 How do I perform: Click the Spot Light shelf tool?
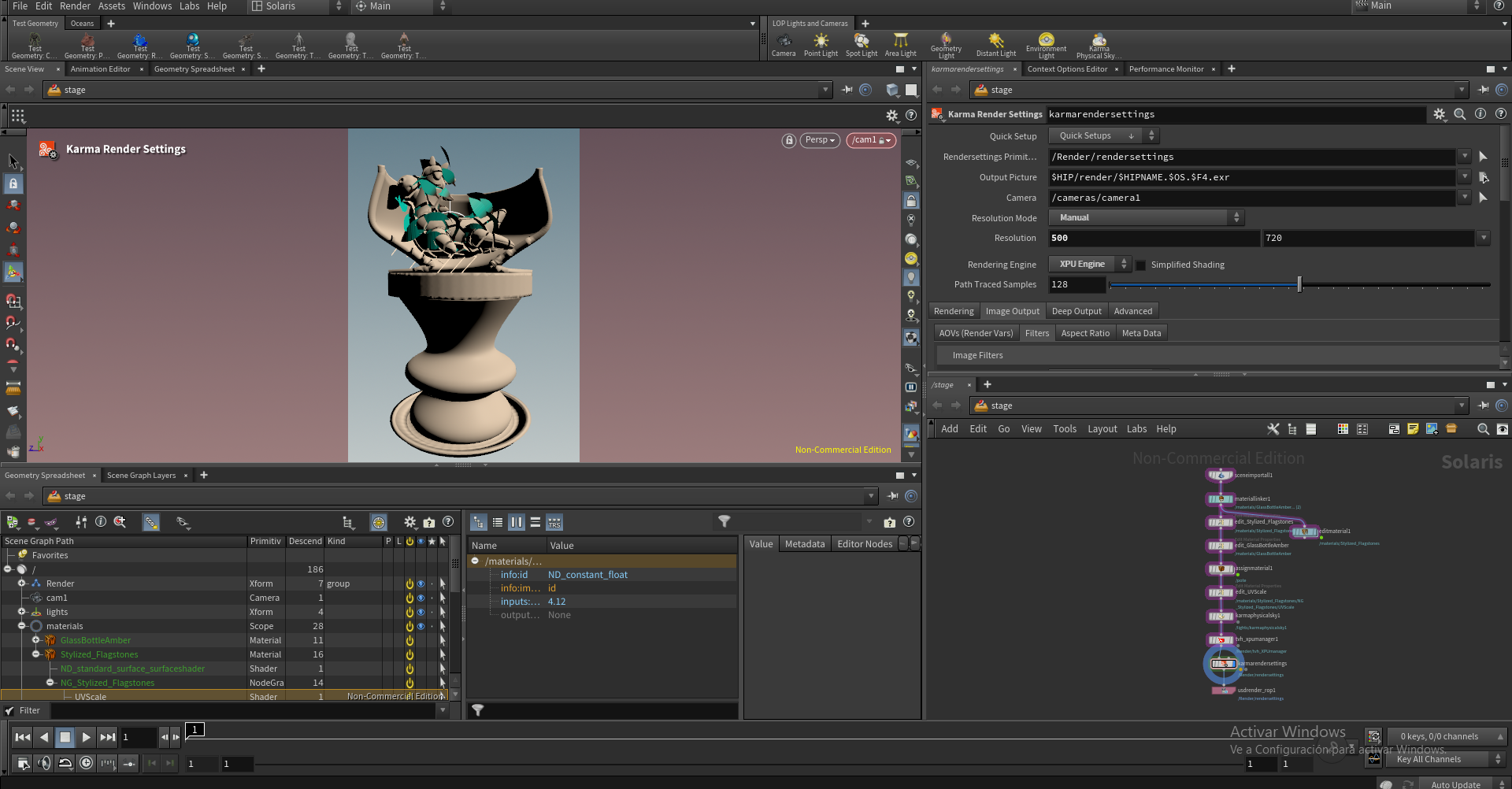click(862, 45)
